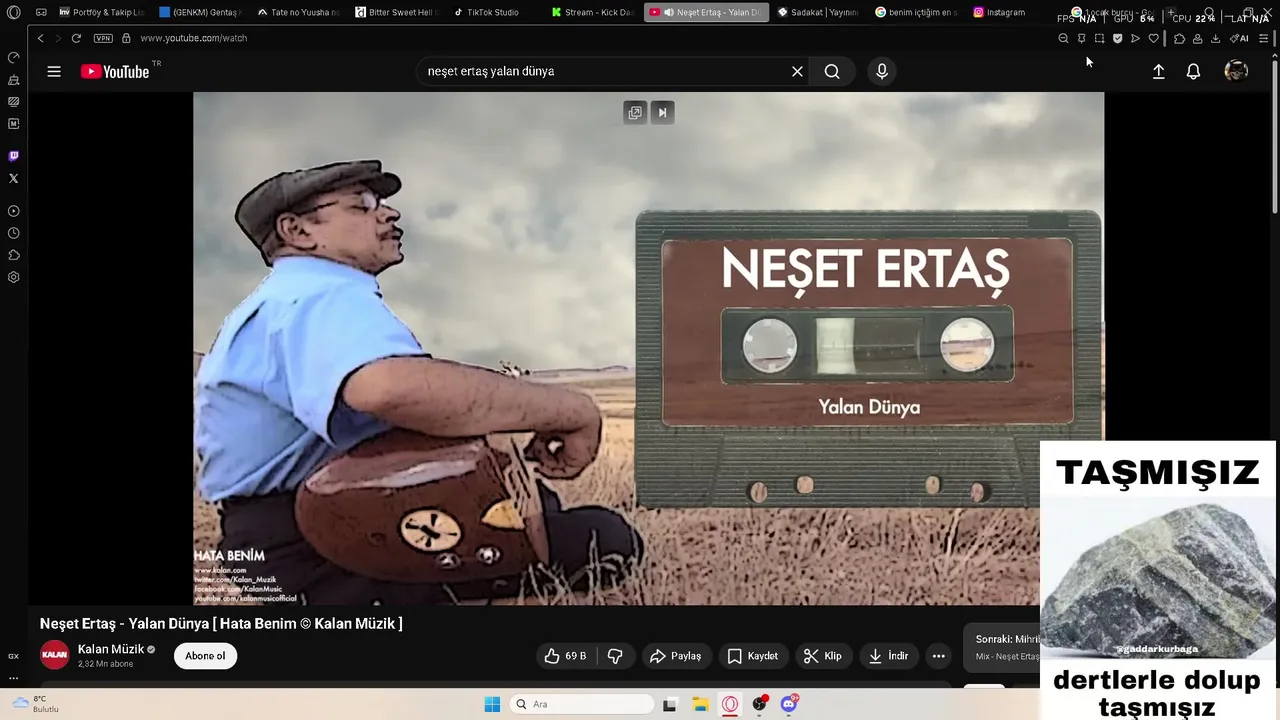The image size is (1280, 720).
Task: Open X (Twitter) panel in sidebar
Action: pos(14,178)
